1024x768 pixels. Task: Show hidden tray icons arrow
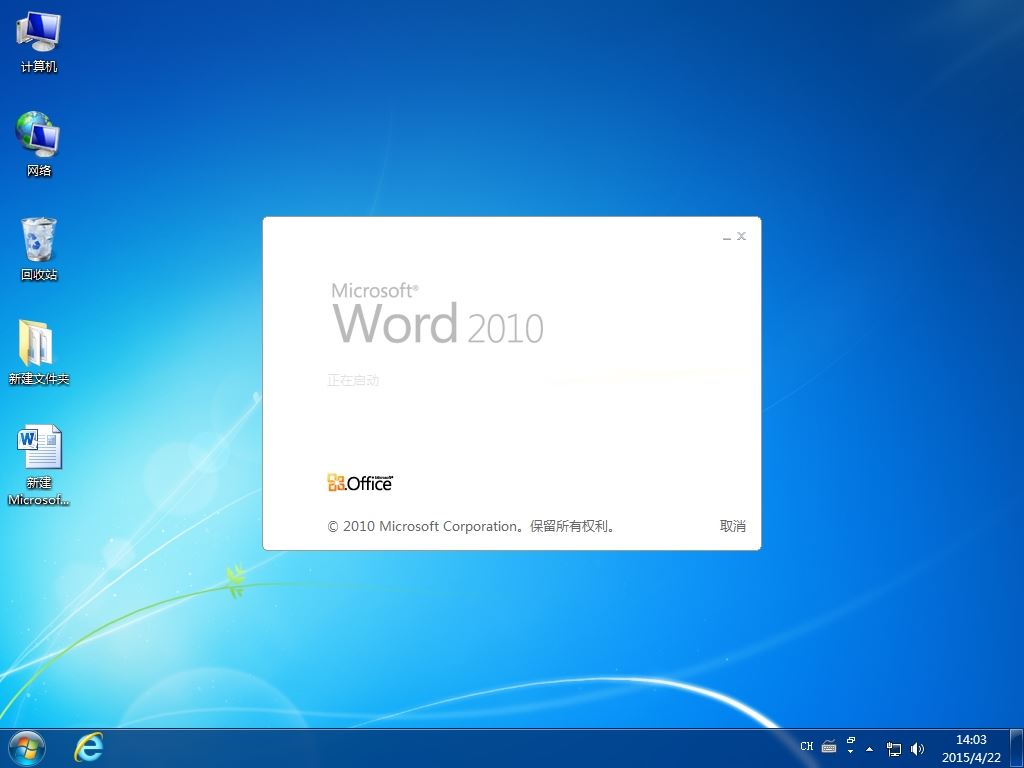[869, 748]
